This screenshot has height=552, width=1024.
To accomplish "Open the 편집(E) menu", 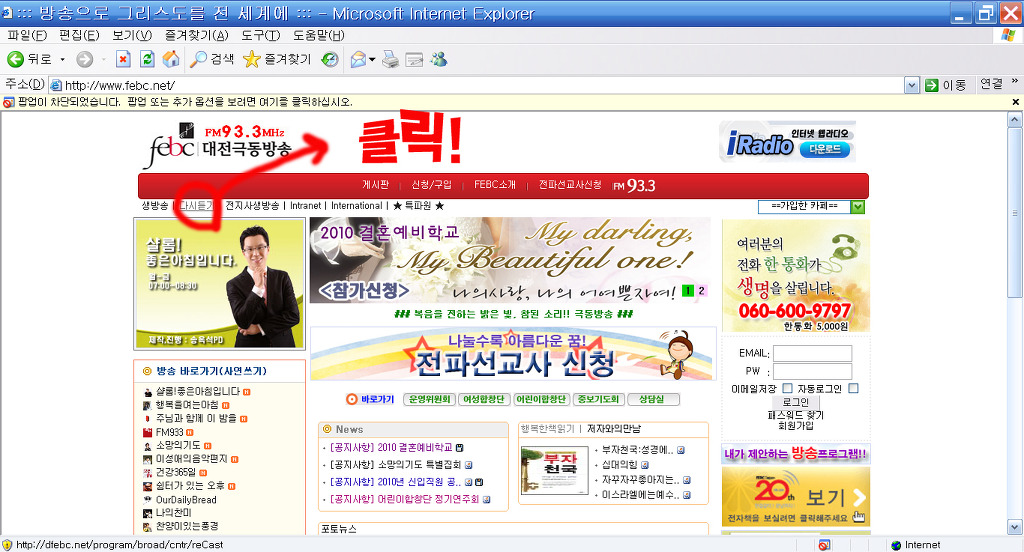I will click(79, 35).
